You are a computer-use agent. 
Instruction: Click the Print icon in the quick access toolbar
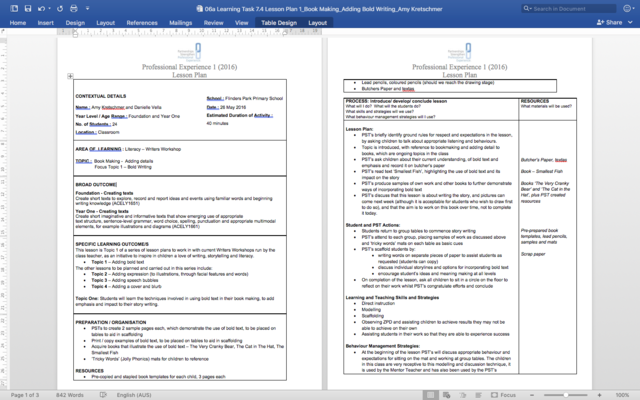[73, 8]
